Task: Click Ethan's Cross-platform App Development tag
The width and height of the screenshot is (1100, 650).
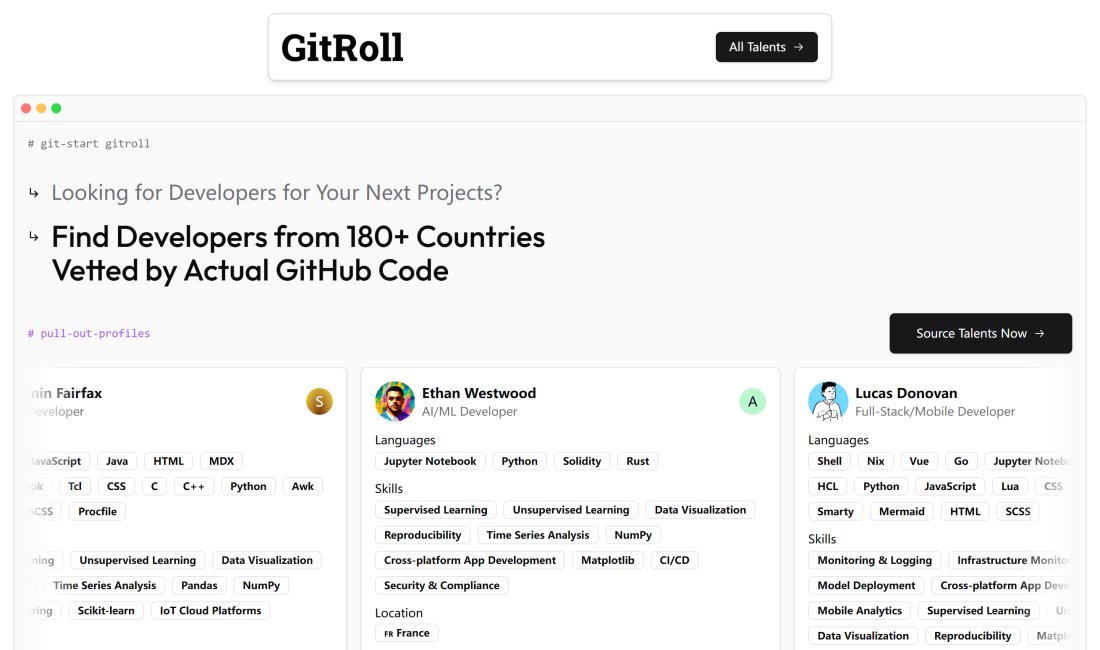Action: (x=470, y=560)
